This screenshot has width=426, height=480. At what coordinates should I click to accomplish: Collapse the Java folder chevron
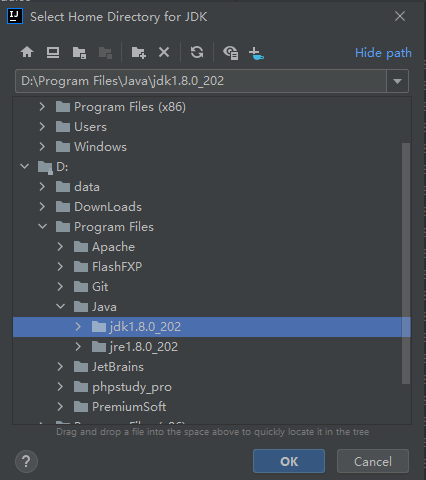(x=60, y=306)
